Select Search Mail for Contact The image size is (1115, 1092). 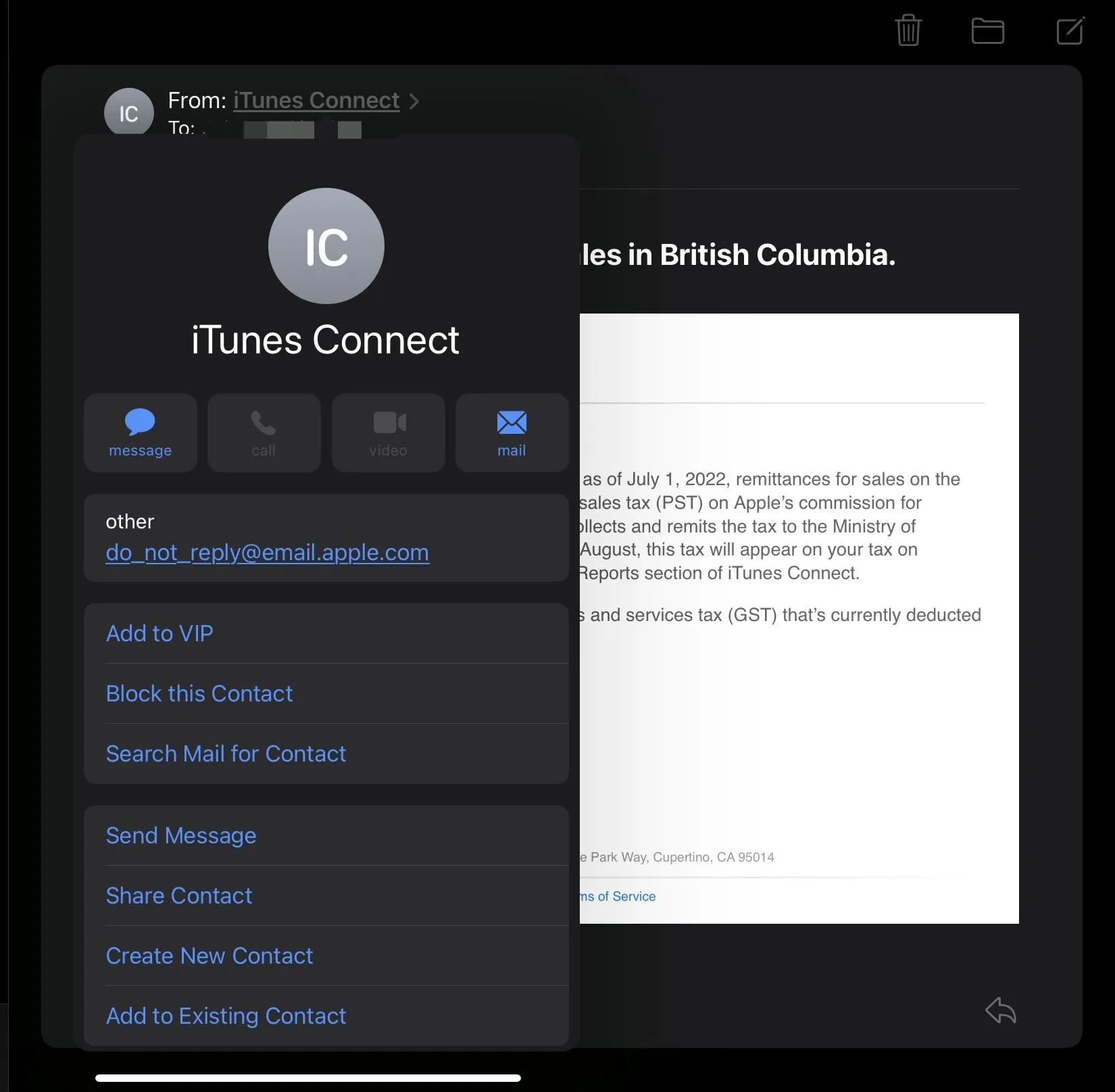[x=226, y=753]
